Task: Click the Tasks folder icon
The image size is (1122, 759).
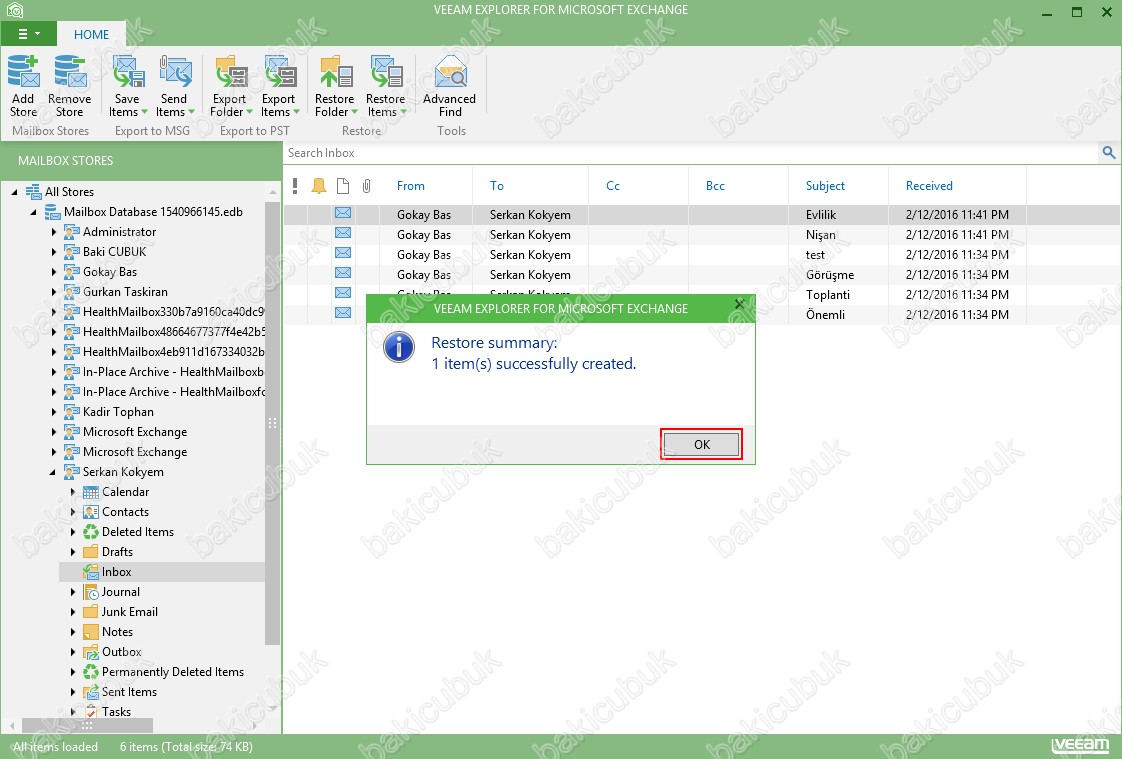Action: pos(91,713)
